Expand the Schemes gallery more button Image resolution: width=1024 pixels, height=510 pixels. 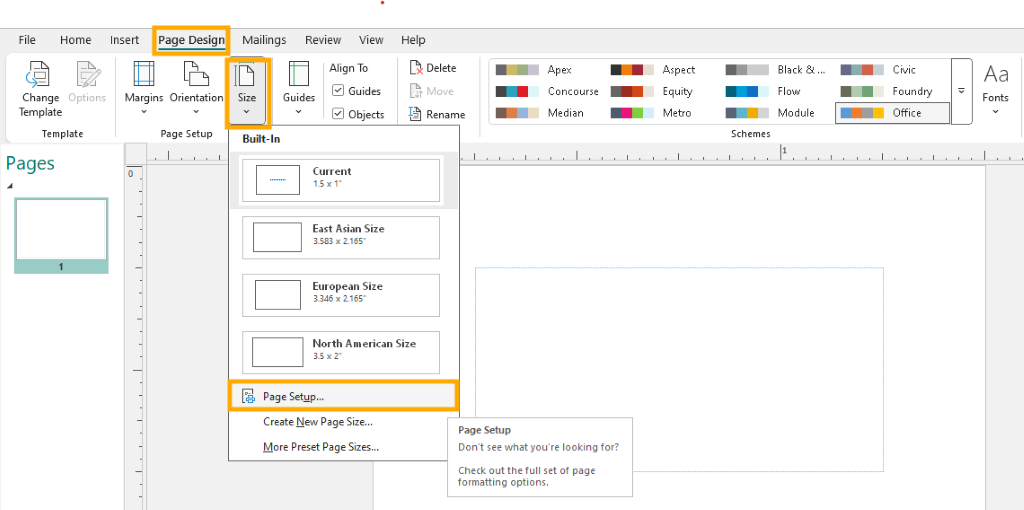click(x=961, y=91)
